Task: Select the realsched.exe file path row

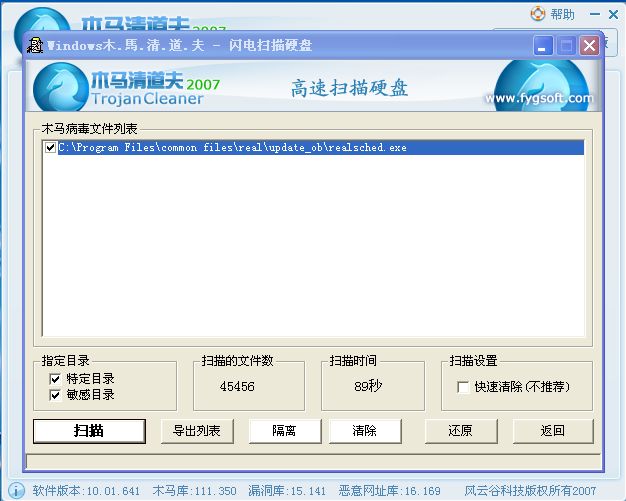Action: 321,148
